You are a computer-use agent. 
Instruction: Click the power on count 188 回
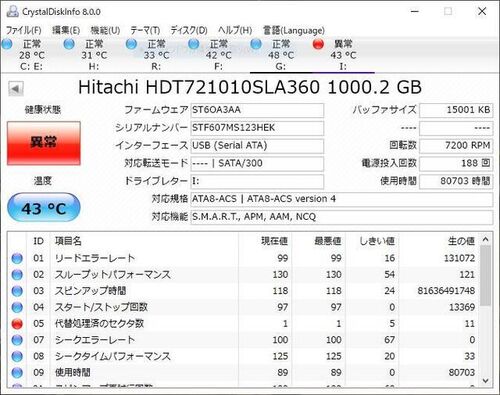tap(456, 164)
